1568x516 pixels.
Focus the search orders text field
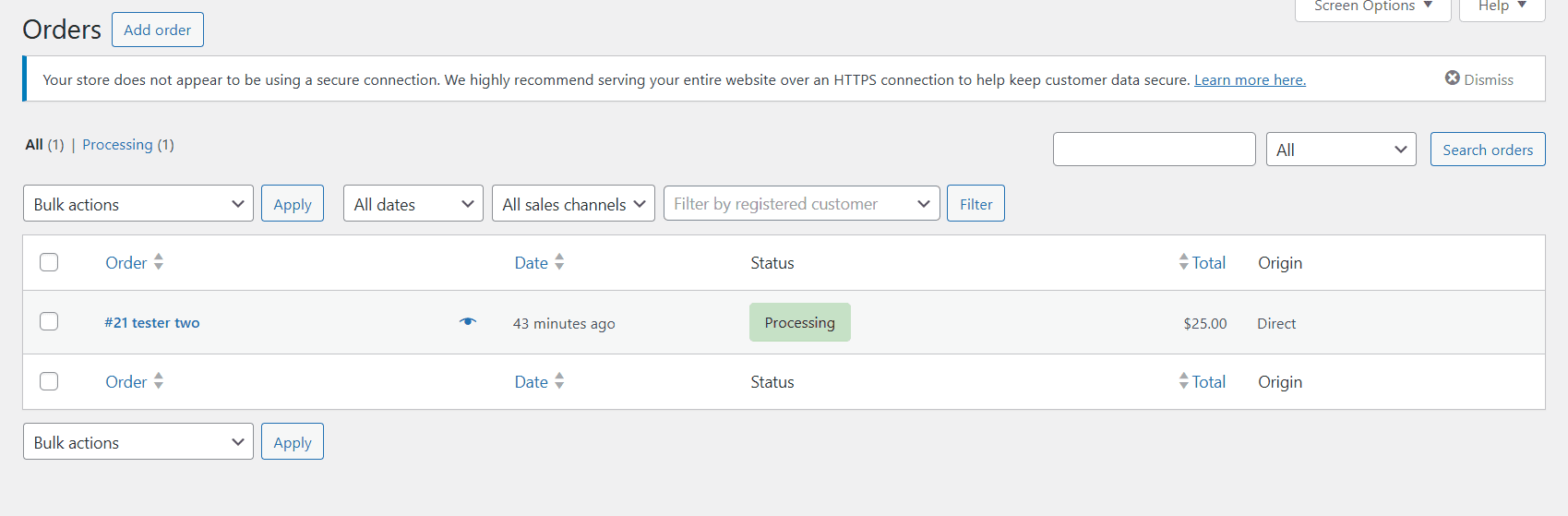pyautogui.click(x=1154, y=150)
